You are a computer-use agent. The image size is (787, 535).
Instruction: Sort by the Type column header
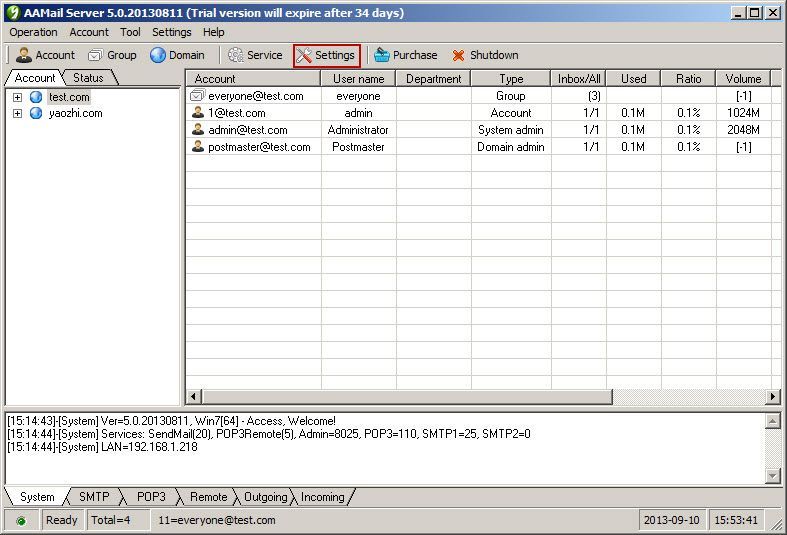(x=511, y=79)
